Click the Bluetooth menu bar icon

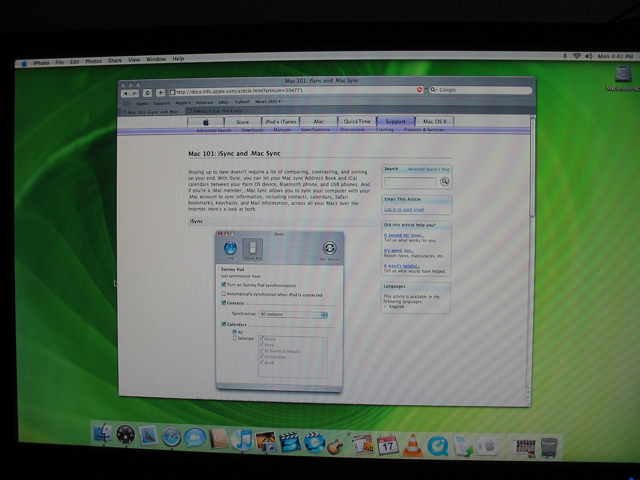[x=565, y=56]
